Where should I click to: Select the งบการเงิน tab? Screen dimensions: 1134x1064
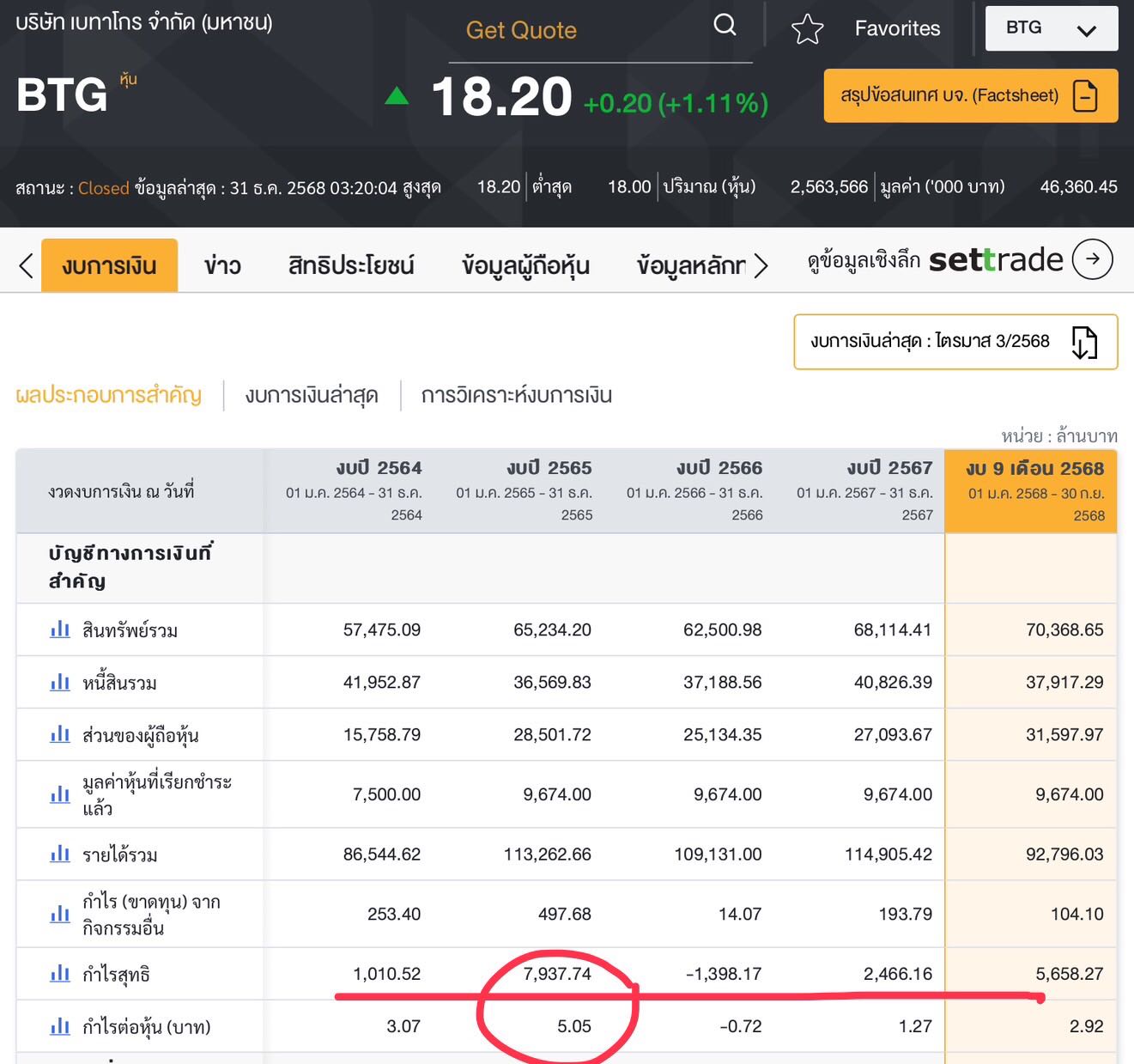110,265
